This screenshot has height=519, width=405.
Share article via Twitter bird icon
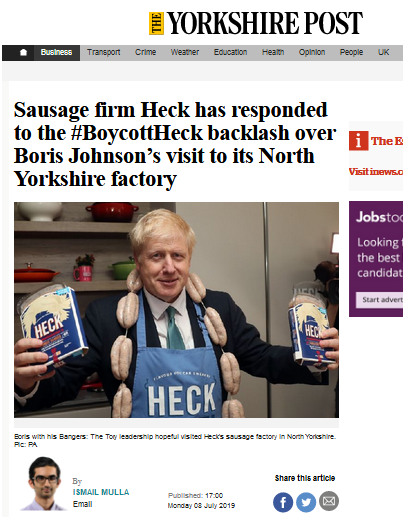coord(306,502)
